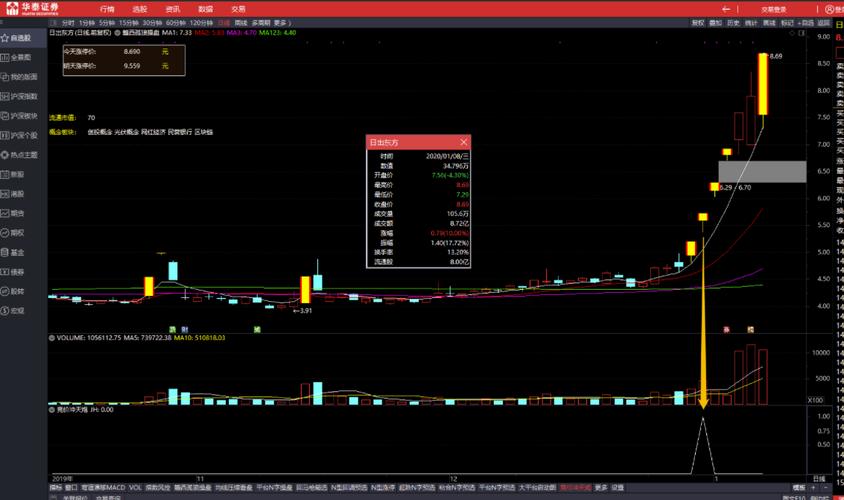Click the user login avatar icon
This screenshot has width=844, height=500.
829,9
